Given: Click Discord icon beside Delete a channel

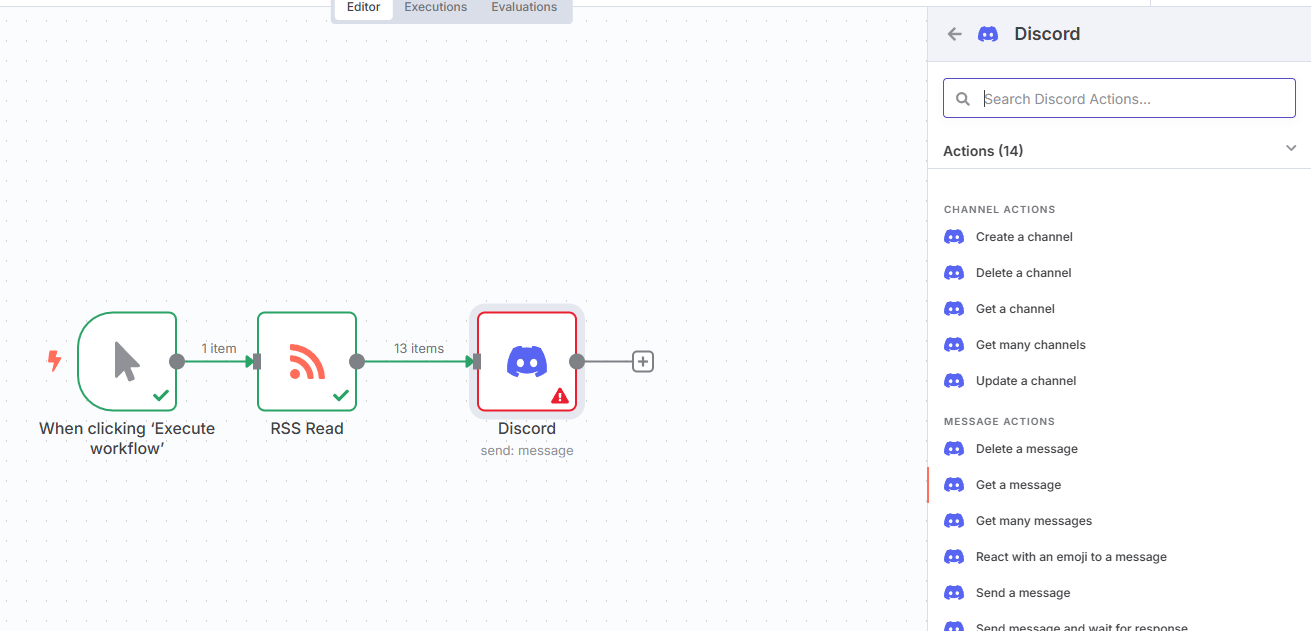Looking at the screenshot, I should (954, 273).
